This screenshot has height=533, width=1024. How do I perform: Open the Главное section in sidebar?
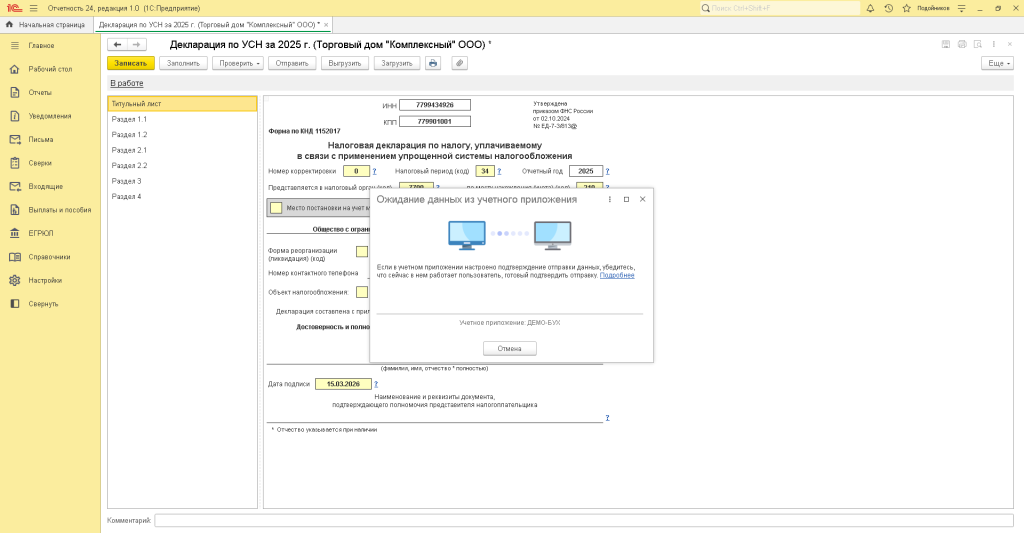point(41,46)
